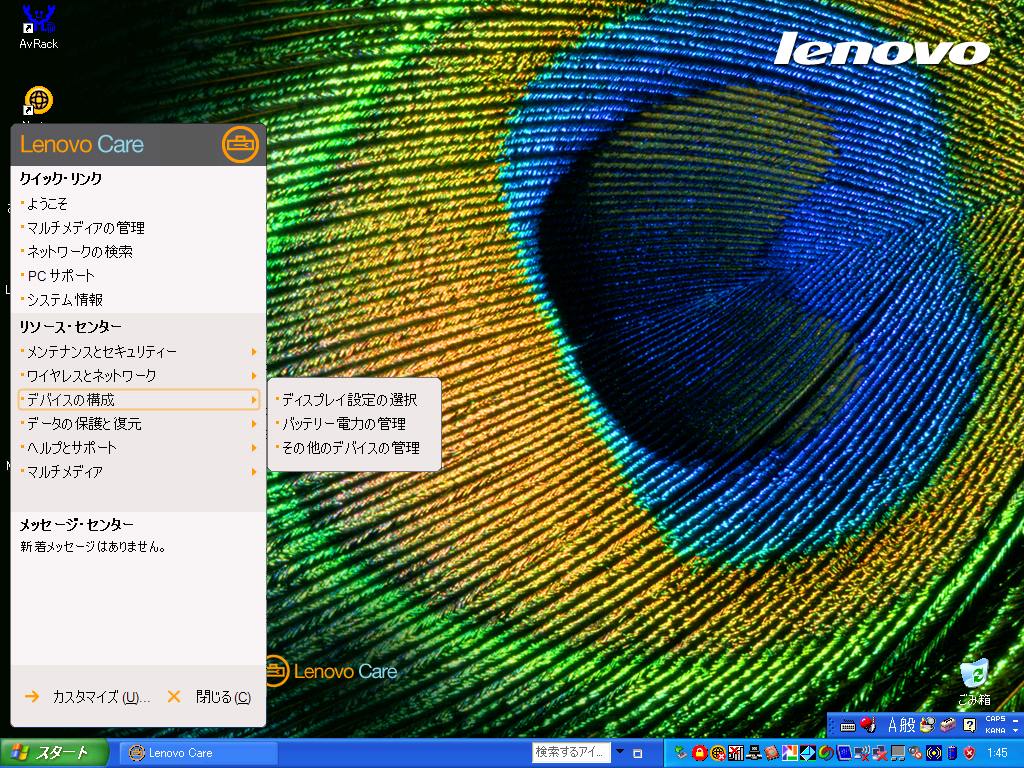Toggle CAPS lock in language bar
Image resolution: width=1024 pixels, height=768 pixels.
[x=995, y=720]
